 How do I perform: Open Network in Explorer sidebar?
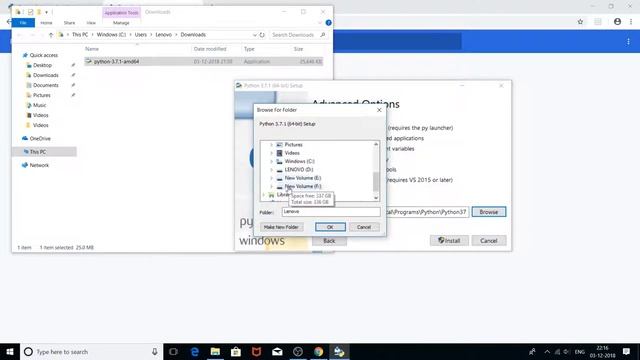(39, 165)
